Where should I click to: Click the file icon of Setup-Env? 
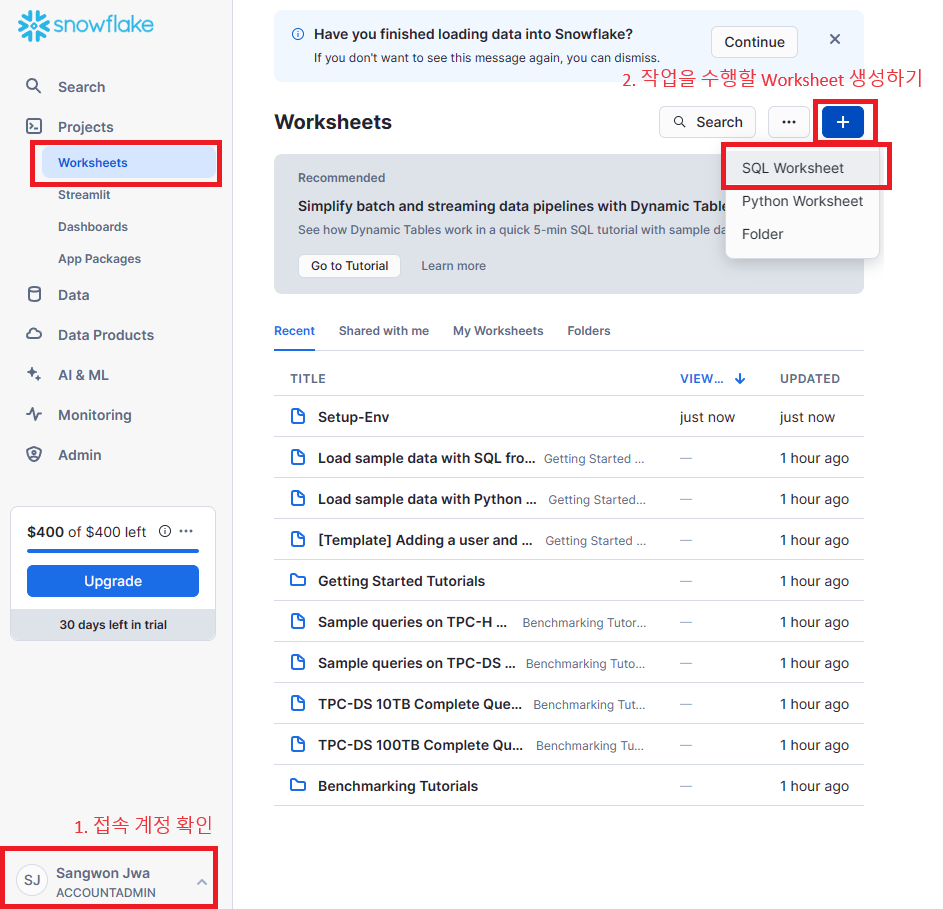[x=298, y=416]
